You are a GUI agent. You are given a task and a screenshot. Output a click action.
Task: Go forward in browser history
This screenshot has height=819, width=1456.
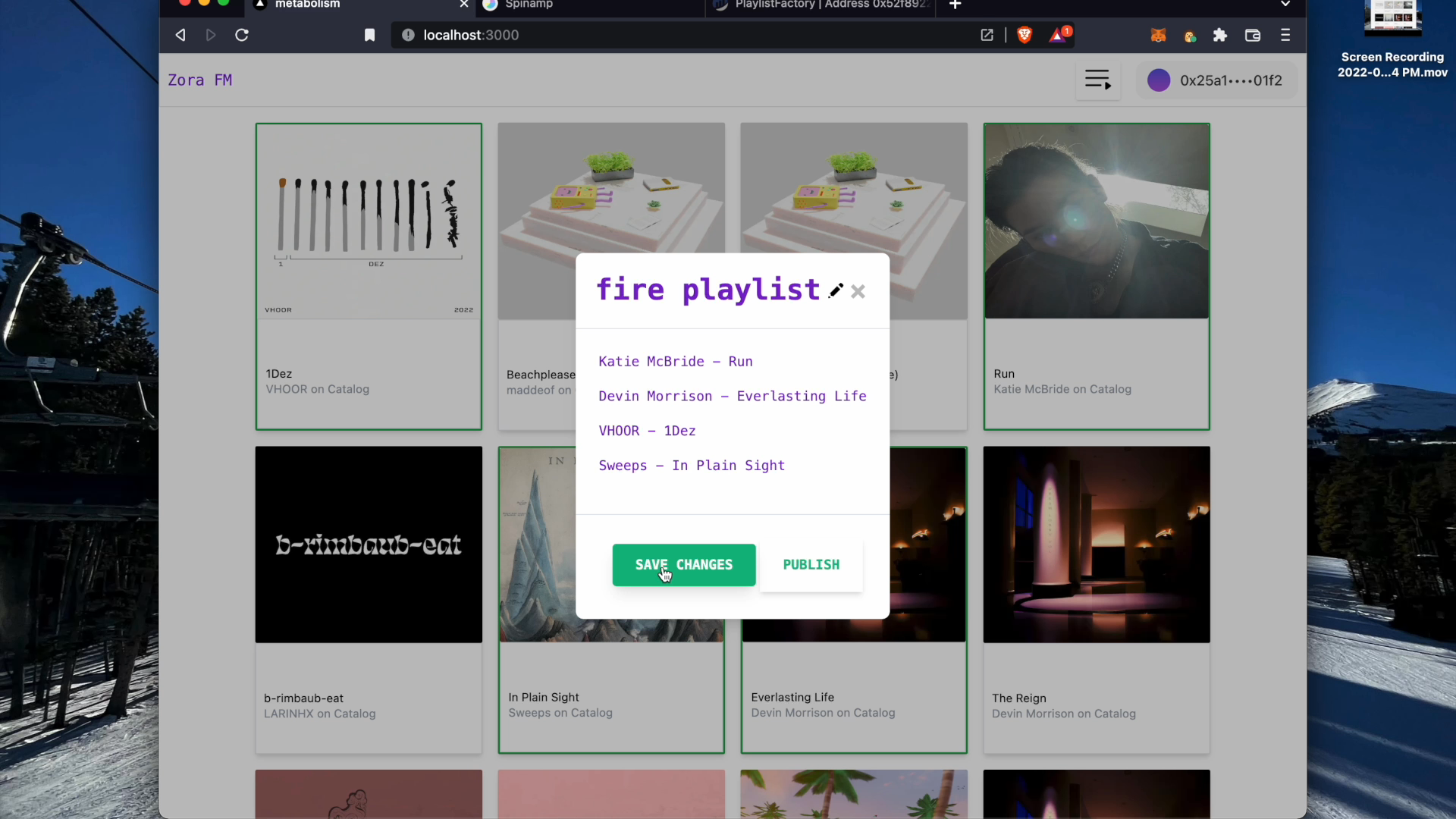pos(211,35)
